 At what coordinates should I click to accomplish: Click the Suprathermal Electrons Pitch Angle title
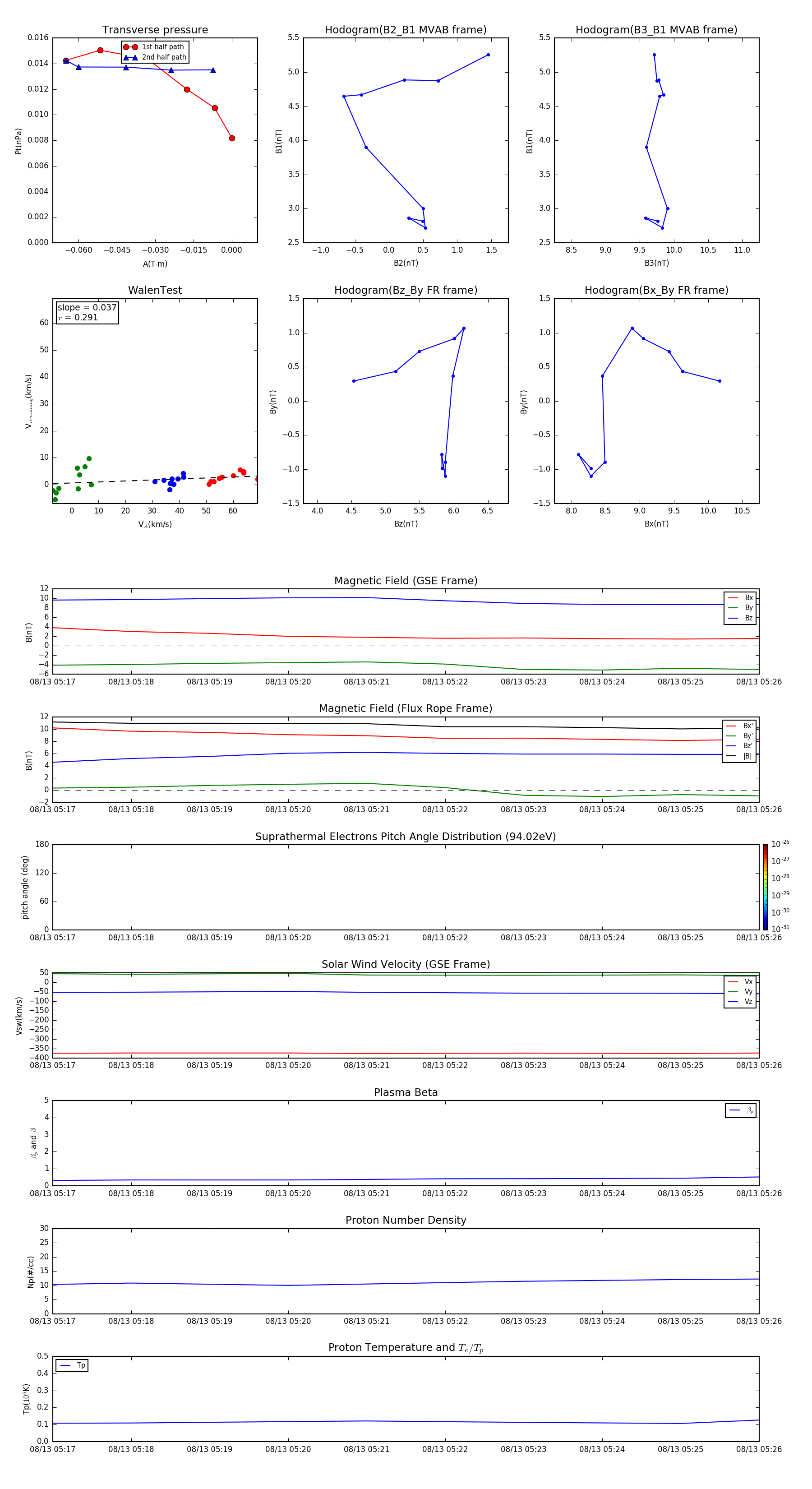click(406, 837)
